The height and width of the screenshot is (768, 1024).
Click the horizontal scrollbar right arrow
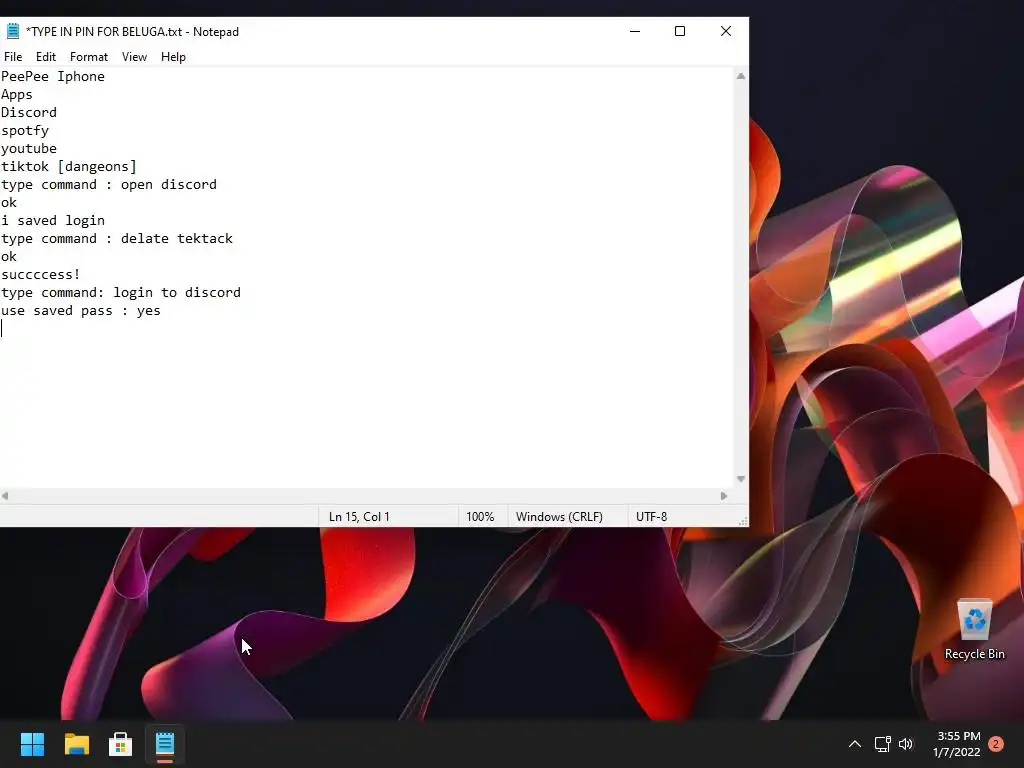(724, 496)
